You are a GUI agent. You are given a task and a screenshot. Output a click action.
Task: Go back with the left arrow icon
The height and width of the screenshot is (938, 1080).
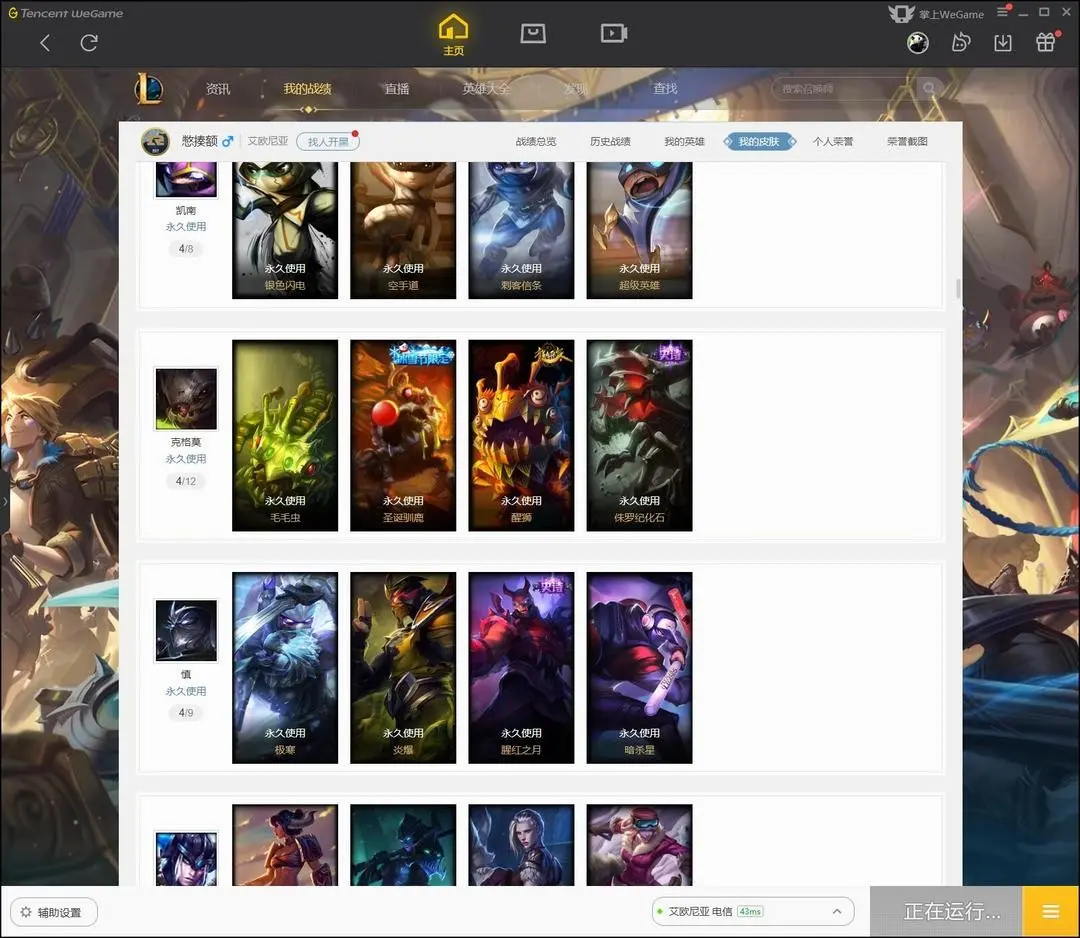pos(45,43)
